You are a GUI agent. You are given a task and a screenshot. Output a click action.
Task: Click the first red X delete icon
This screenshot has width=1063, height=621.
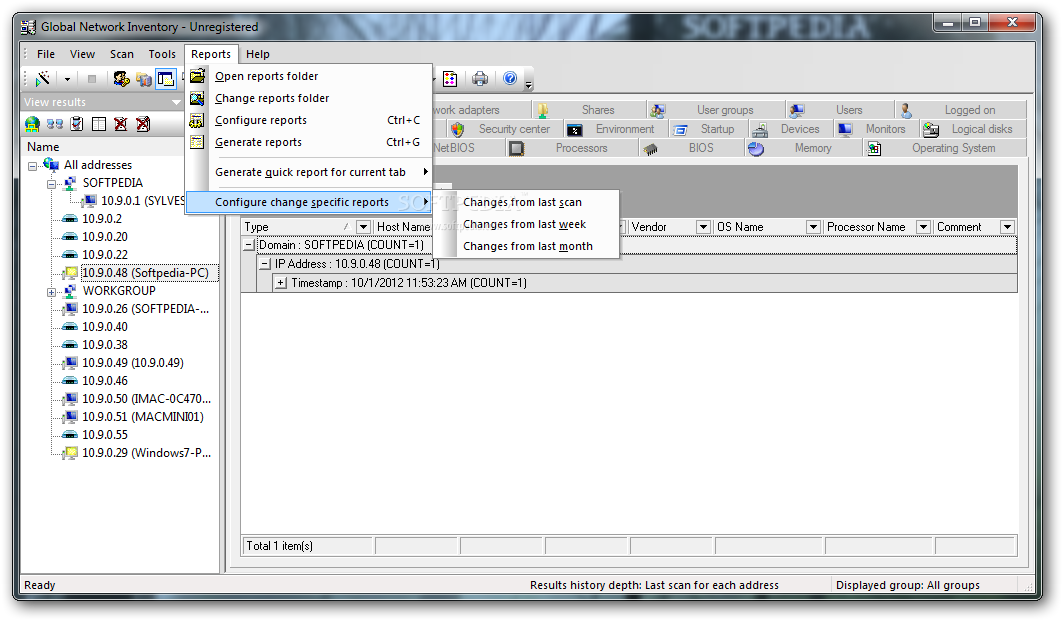pyautogui.click(x=121, y=124)
